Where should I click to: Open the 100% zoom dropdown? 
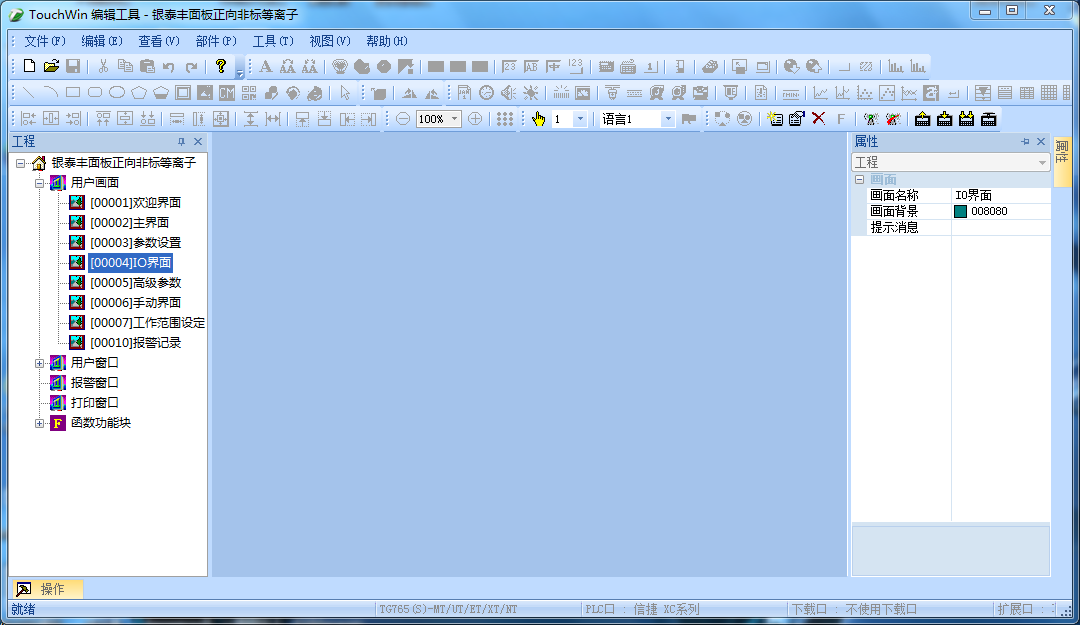coord(455,119)
